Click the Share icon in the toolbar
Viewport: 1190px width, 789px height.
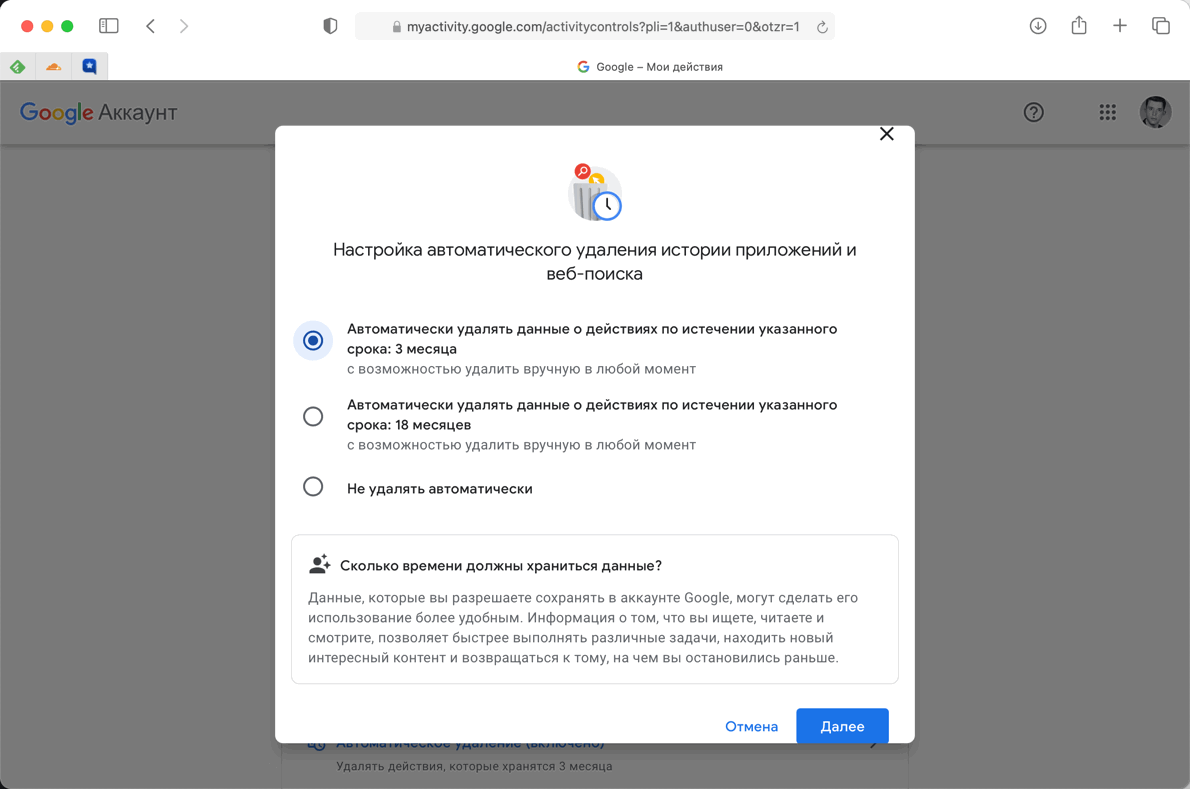coord(1079,25)
